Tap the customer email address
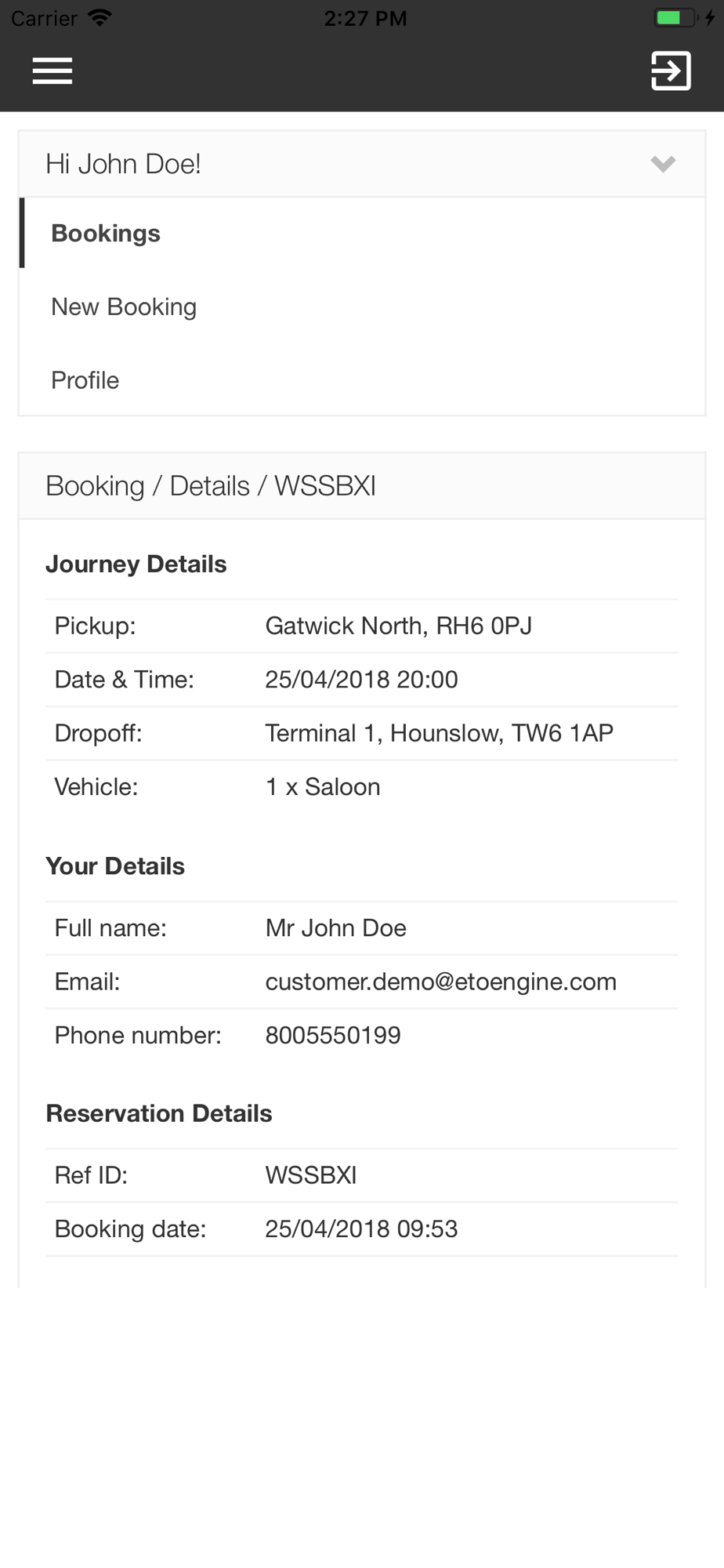Viewport: 724px width, 1568px height. (x=440, y=982)
